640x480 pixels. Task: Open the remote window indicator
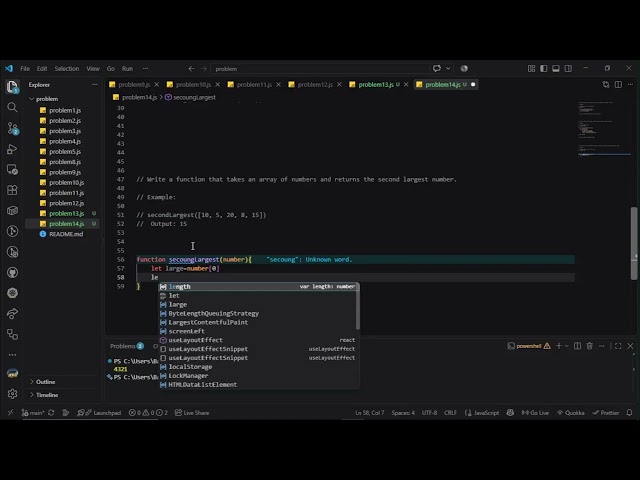(10, 413)
